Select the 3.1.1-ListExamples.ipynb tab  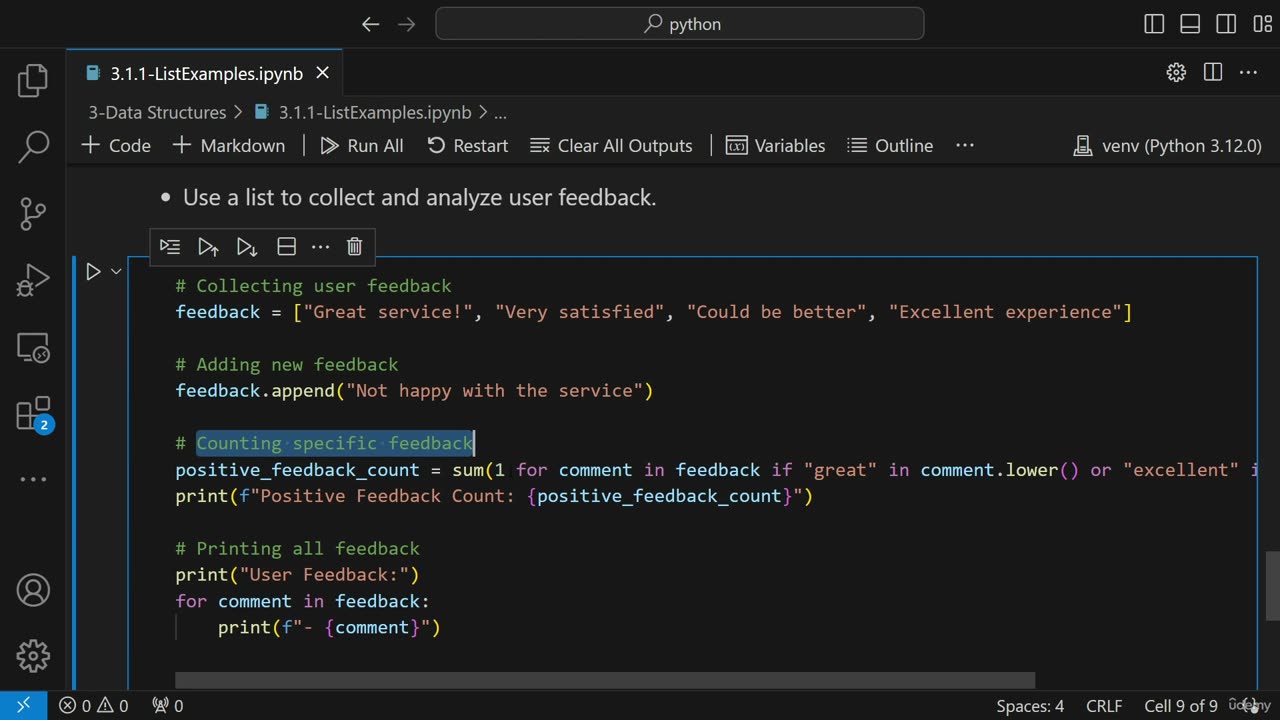click(x=206, y=73)
